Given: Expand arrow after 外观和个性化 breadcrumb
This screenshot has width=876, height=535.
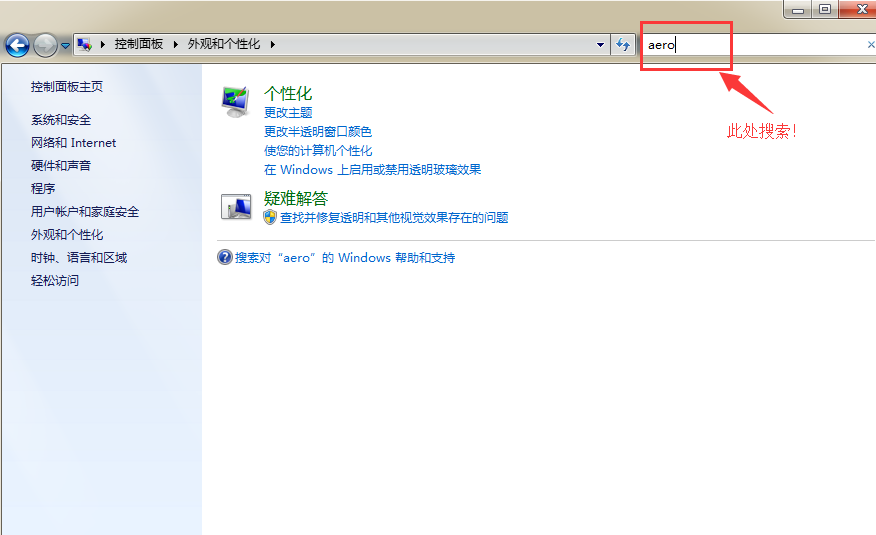Looking at the screenshot, I should 273,44.
